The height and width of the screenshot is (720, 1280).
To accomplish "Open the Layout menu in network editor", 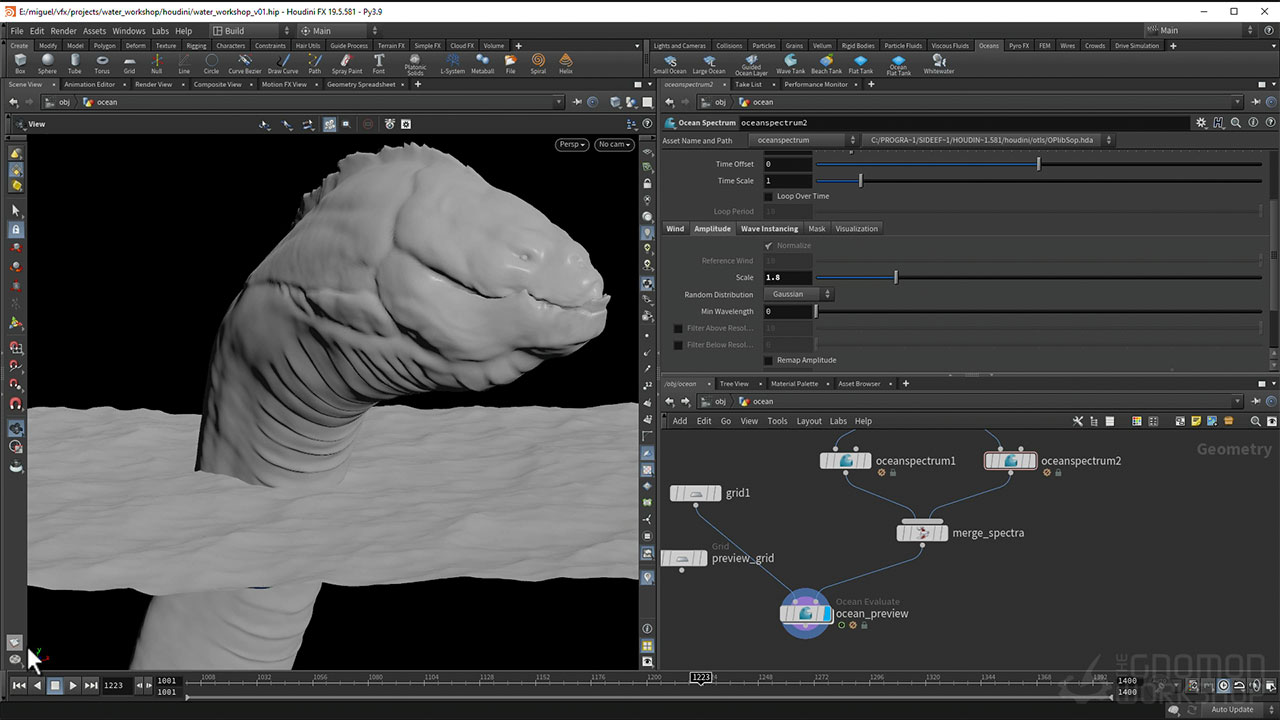I will coord(809,421).
